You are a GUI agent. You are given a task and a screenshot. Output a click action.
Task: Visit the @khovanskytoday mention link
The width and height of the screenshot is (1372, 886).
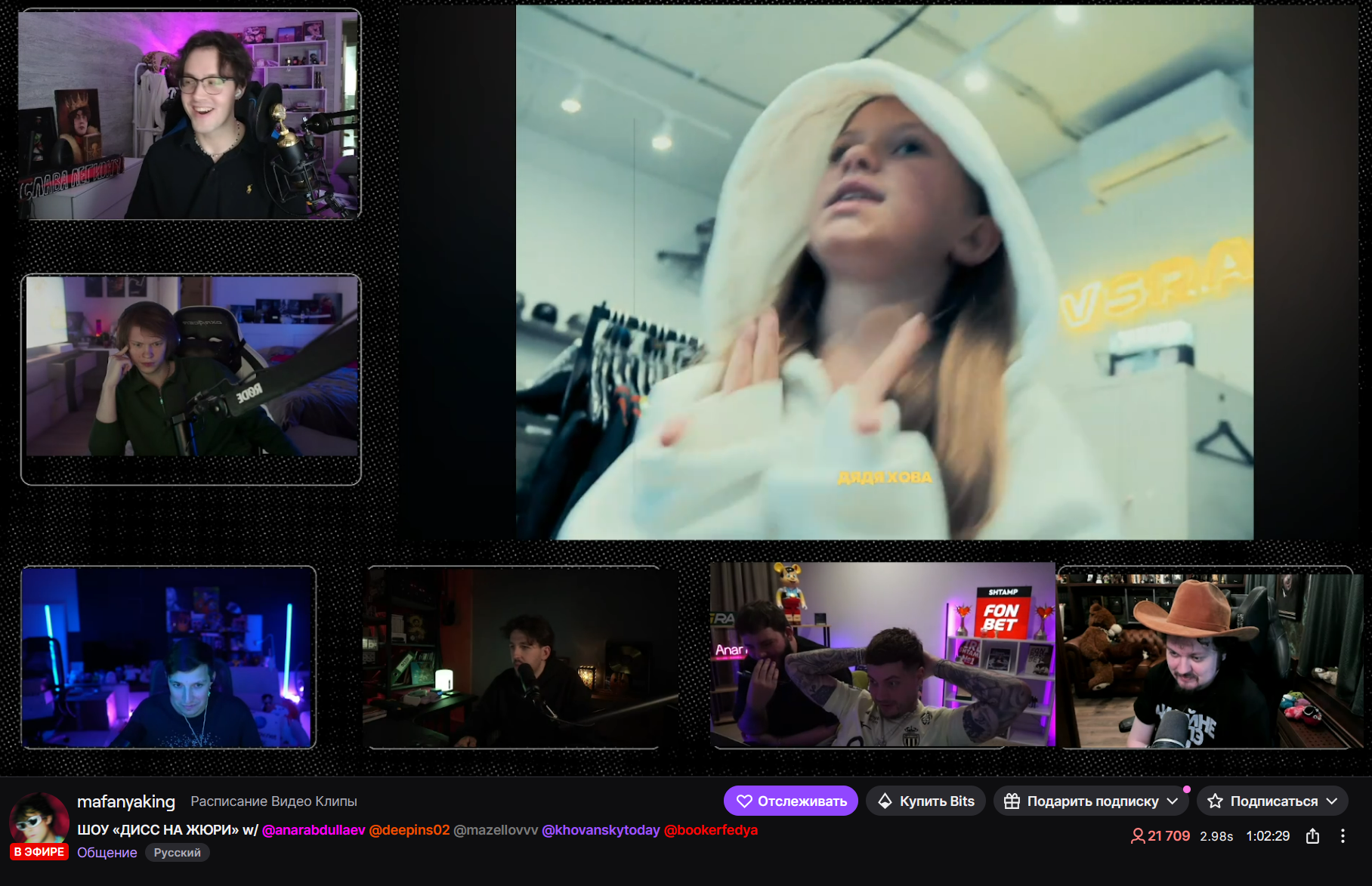tap(601, 830)
